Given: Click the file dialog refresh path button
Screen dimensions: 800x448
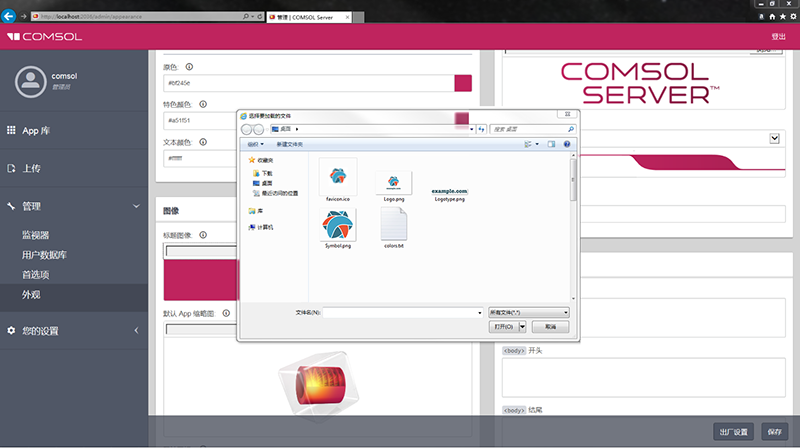Looking at the screenshot, I should pos(481,129).
